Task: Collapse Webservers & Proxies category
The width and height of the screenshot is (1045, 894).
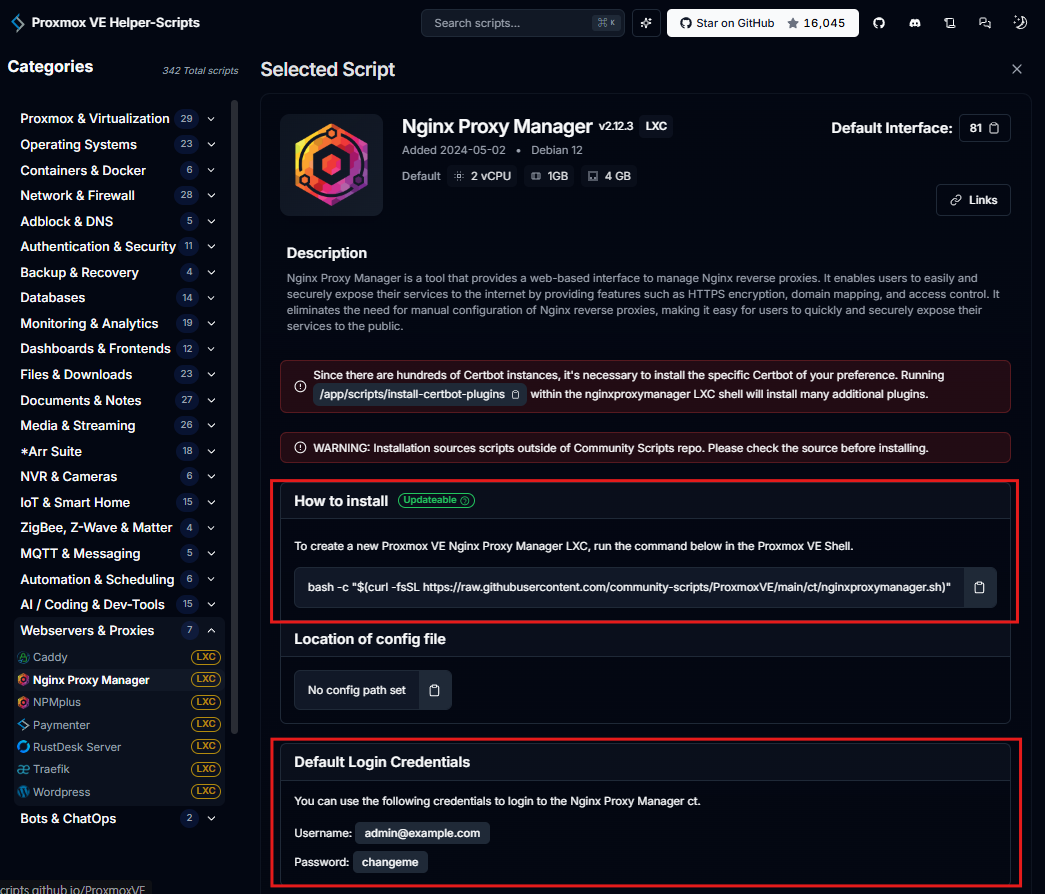Action: [119, 631]
